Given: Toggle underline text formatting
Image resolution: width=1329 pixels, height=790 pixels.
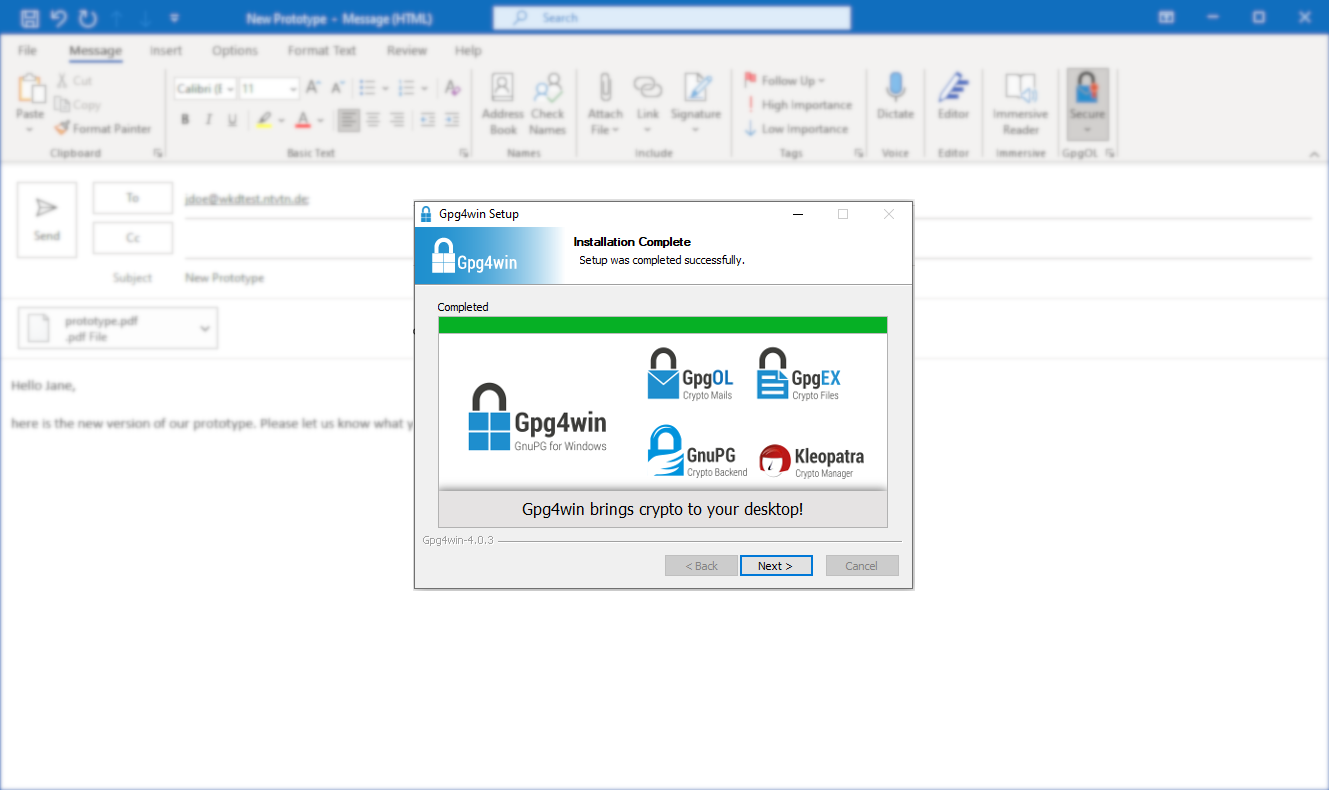Looking at the screenshot, I should click(x=232, y=120).
